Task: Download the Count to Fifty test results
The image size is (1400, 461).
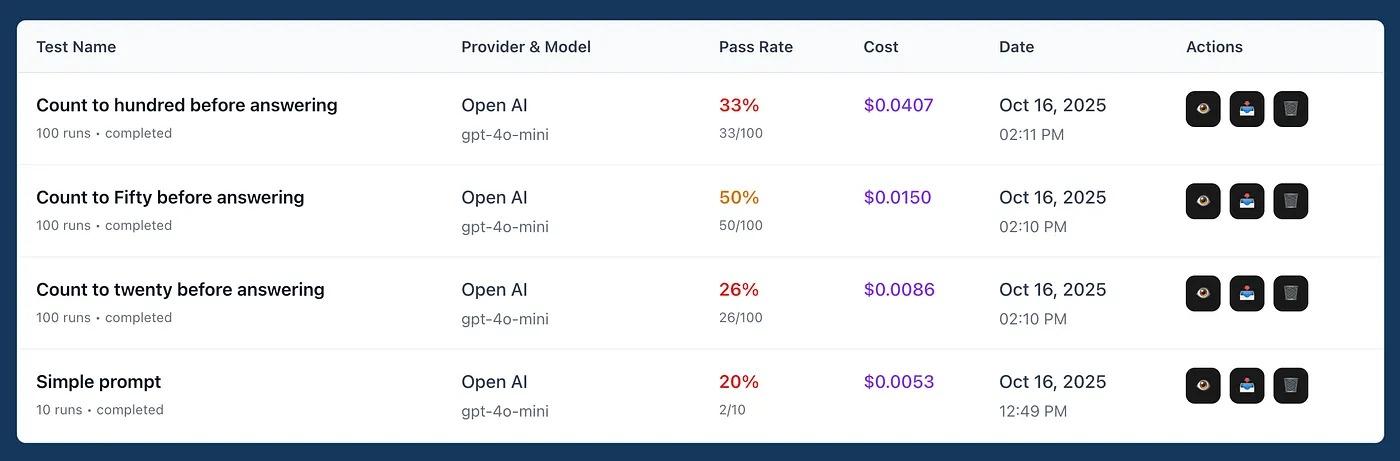Action: 1247,201
